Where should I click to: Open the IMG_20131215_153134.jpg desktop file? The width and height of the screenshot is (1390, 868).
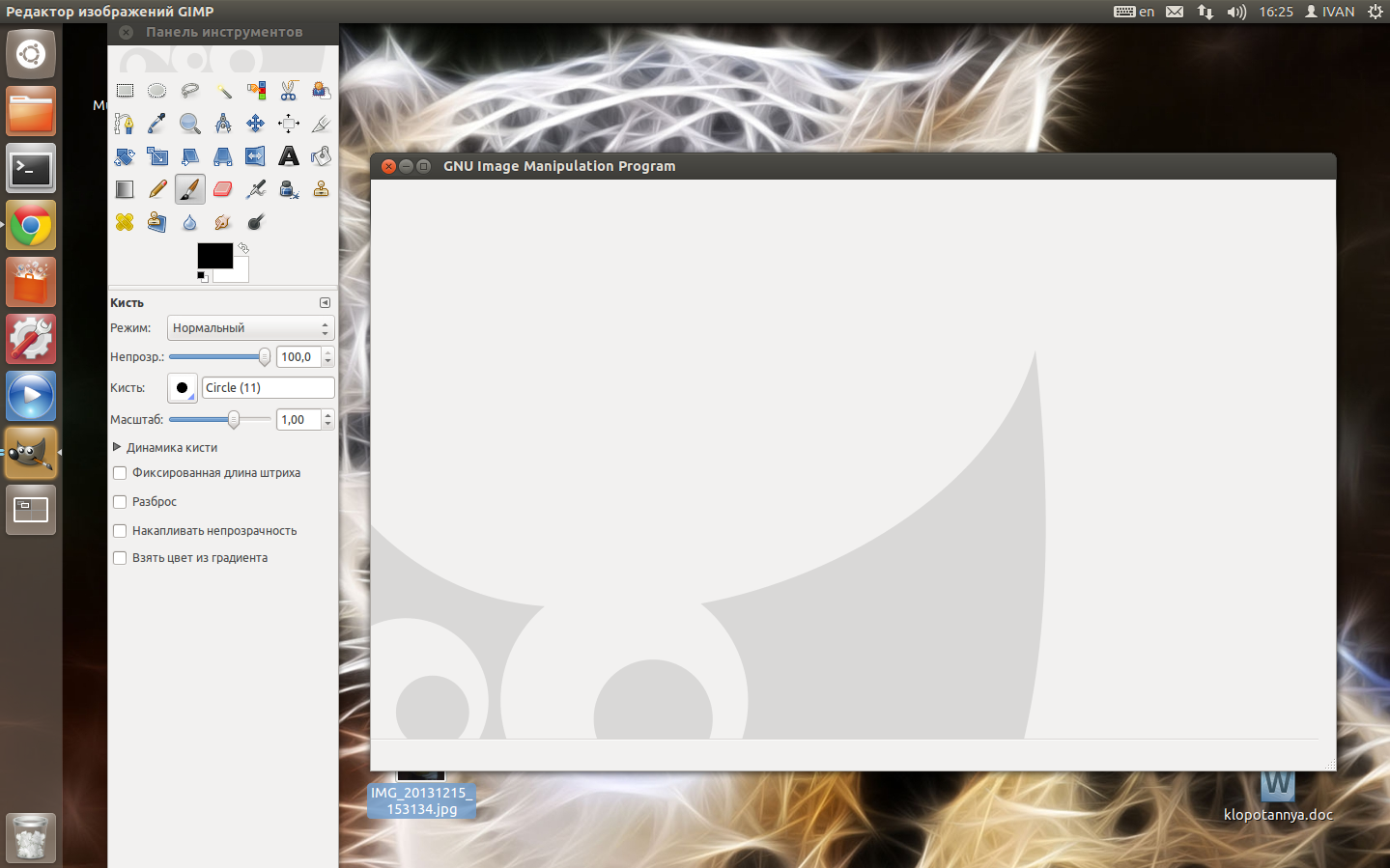pos(421,794)
